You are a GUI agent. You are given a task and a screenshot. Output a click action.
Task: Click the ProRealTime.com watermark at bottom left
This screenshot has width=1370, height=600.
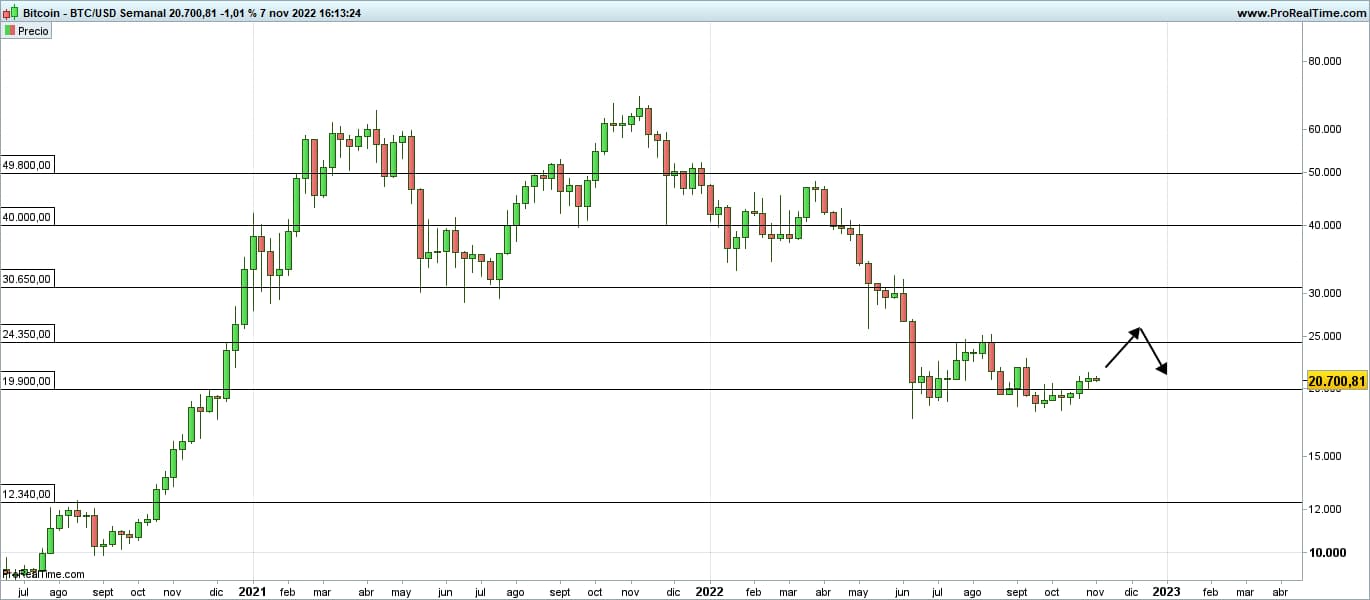tap(43, 574)
